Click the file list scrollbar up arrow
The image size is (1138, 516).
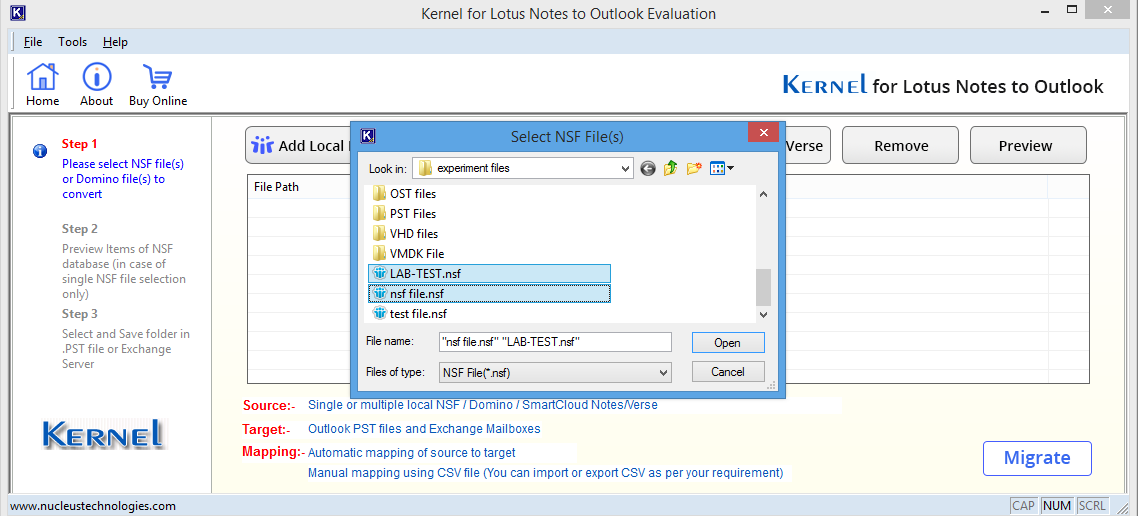coord(763,194)
